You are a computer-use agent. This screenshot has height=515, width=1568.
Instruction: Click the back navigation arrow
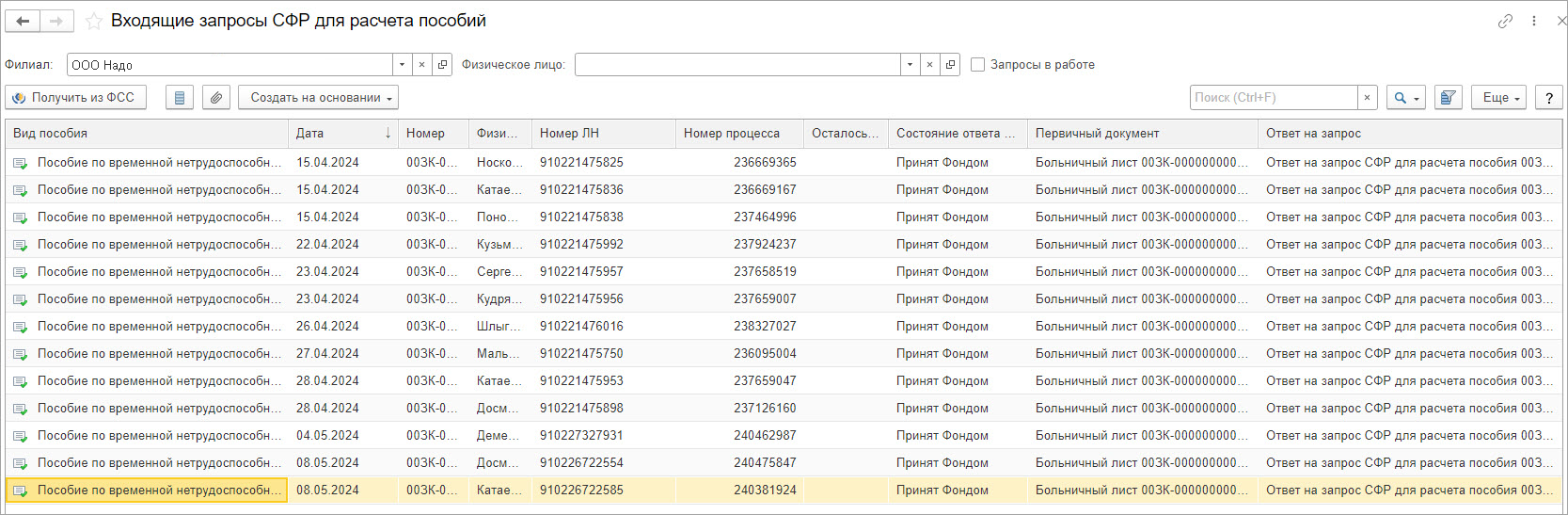pyautogui.click(x=23, y=21)
